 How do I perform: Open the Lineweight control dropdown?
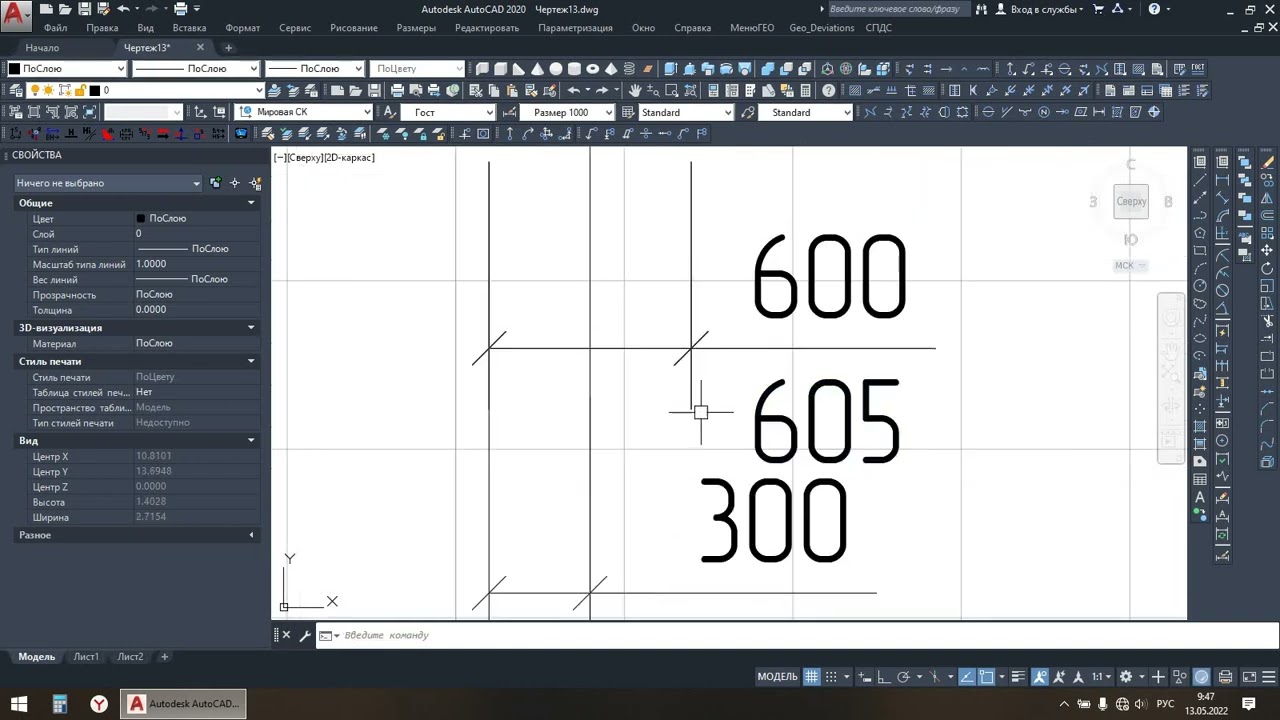pyautogui.click(x=316, y=69)
